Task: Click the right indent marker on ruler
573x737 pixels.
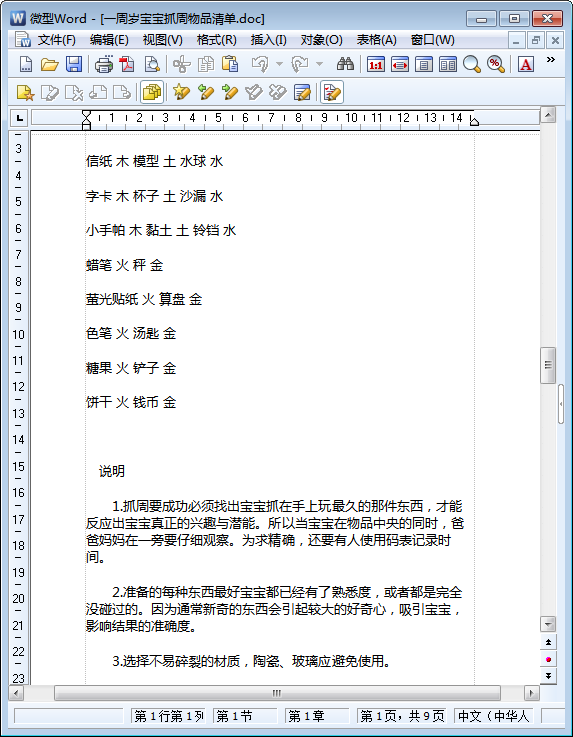Action: pyautogui.click(x=474, y=122)
